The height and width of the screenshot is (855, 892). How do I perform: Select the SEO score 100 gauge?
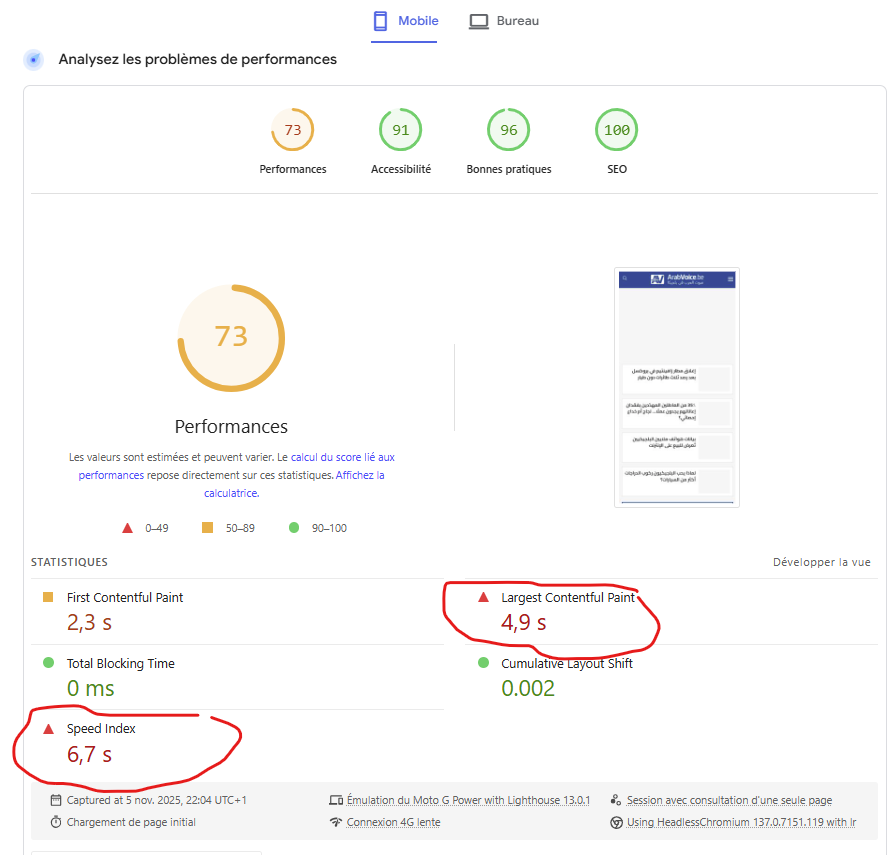tap(616, 130)
